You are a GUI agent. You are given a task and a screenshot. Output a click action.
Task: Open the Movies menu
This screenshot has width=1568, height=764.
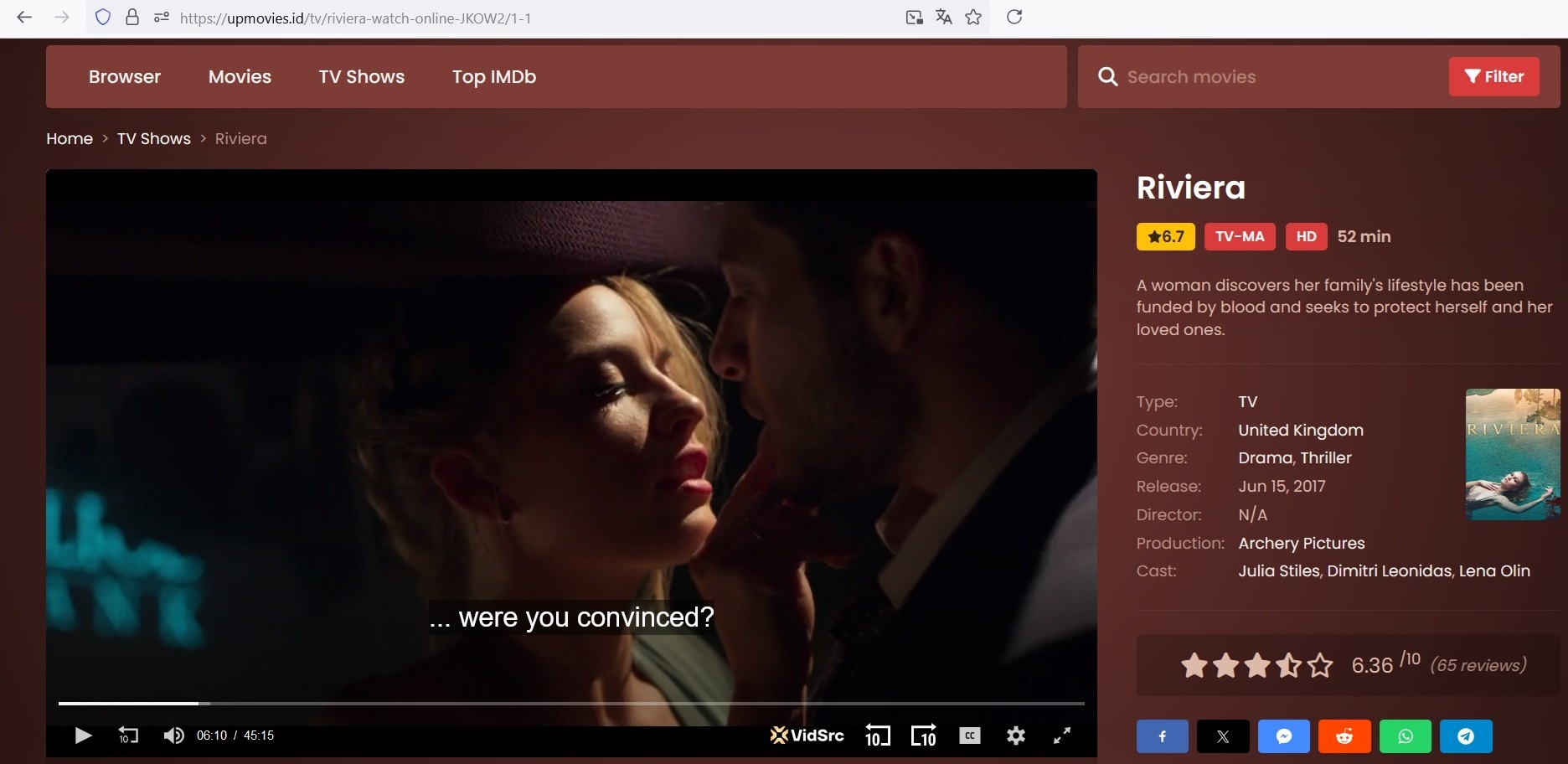[x=240, y=77]
